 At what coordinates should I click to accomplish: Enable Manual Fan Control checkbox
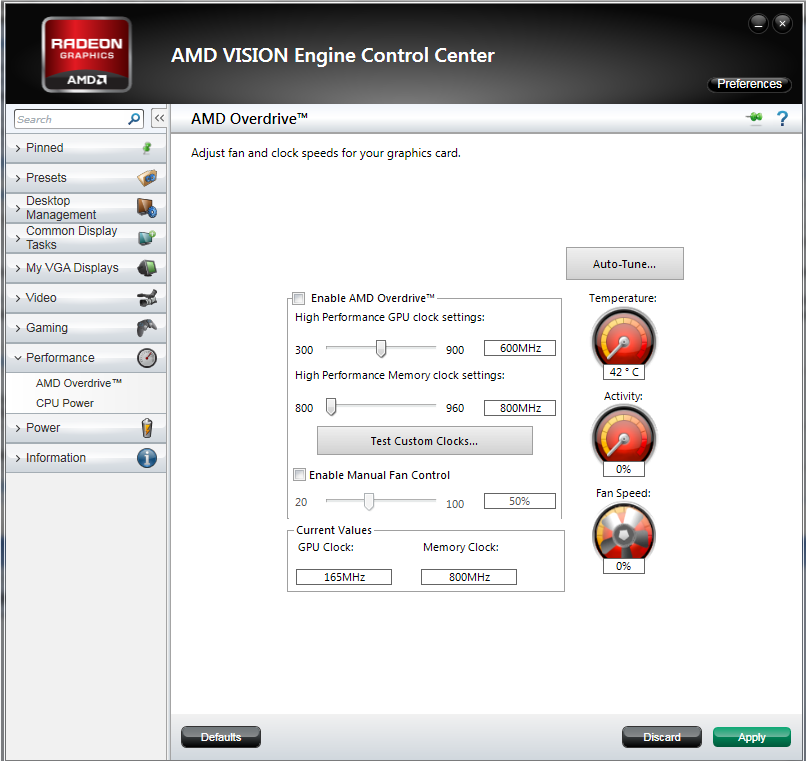[x=299, y=475]
